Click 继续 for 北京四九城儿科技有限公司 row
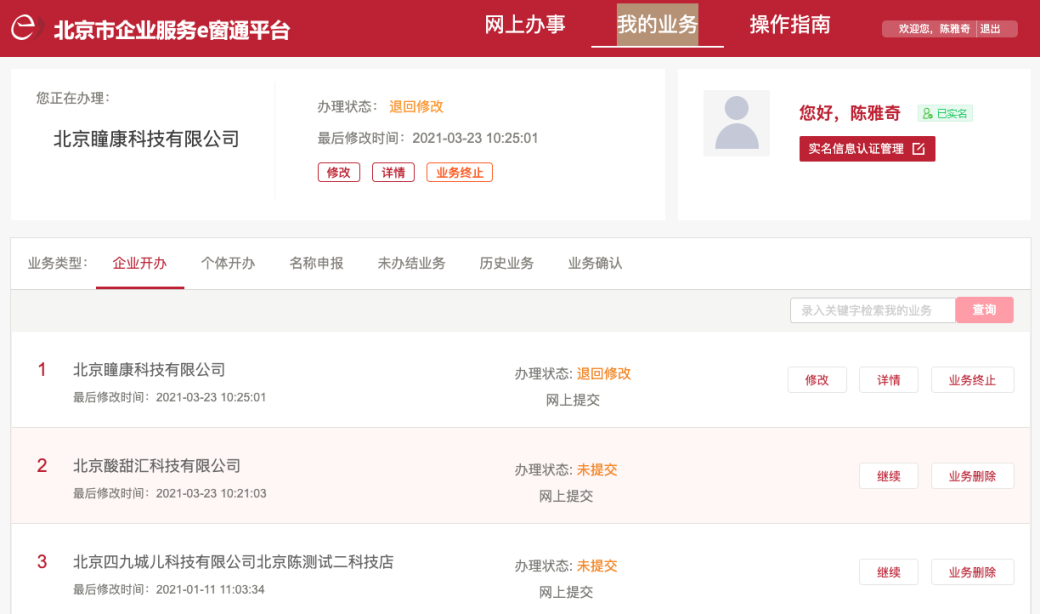The width and height of the screenshot is (1041, 614). click(x=888, y=572)
